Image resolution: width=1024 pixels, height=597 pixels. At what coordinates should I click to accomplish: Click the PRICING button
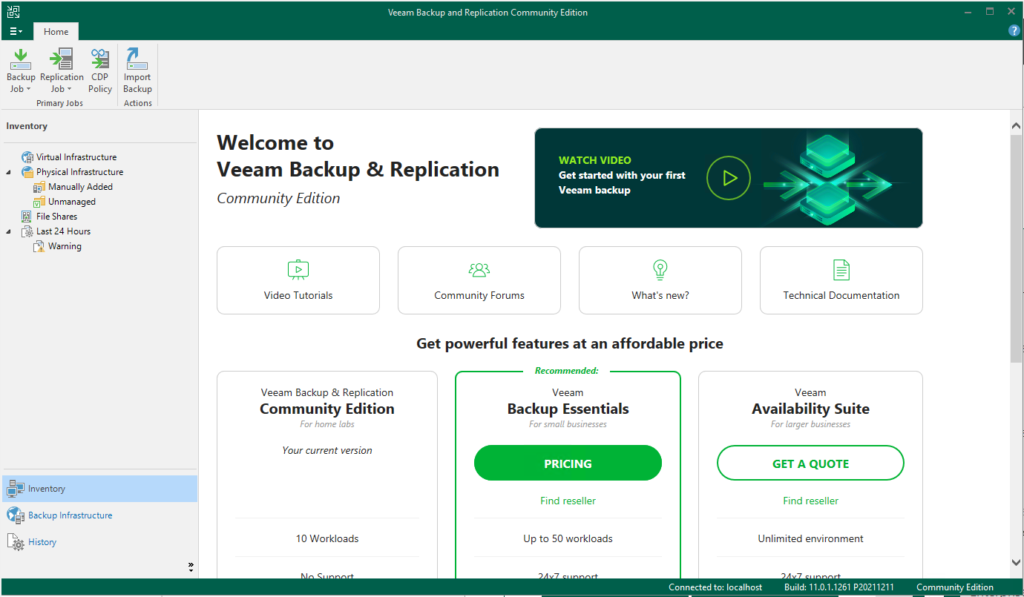(568, 463)
